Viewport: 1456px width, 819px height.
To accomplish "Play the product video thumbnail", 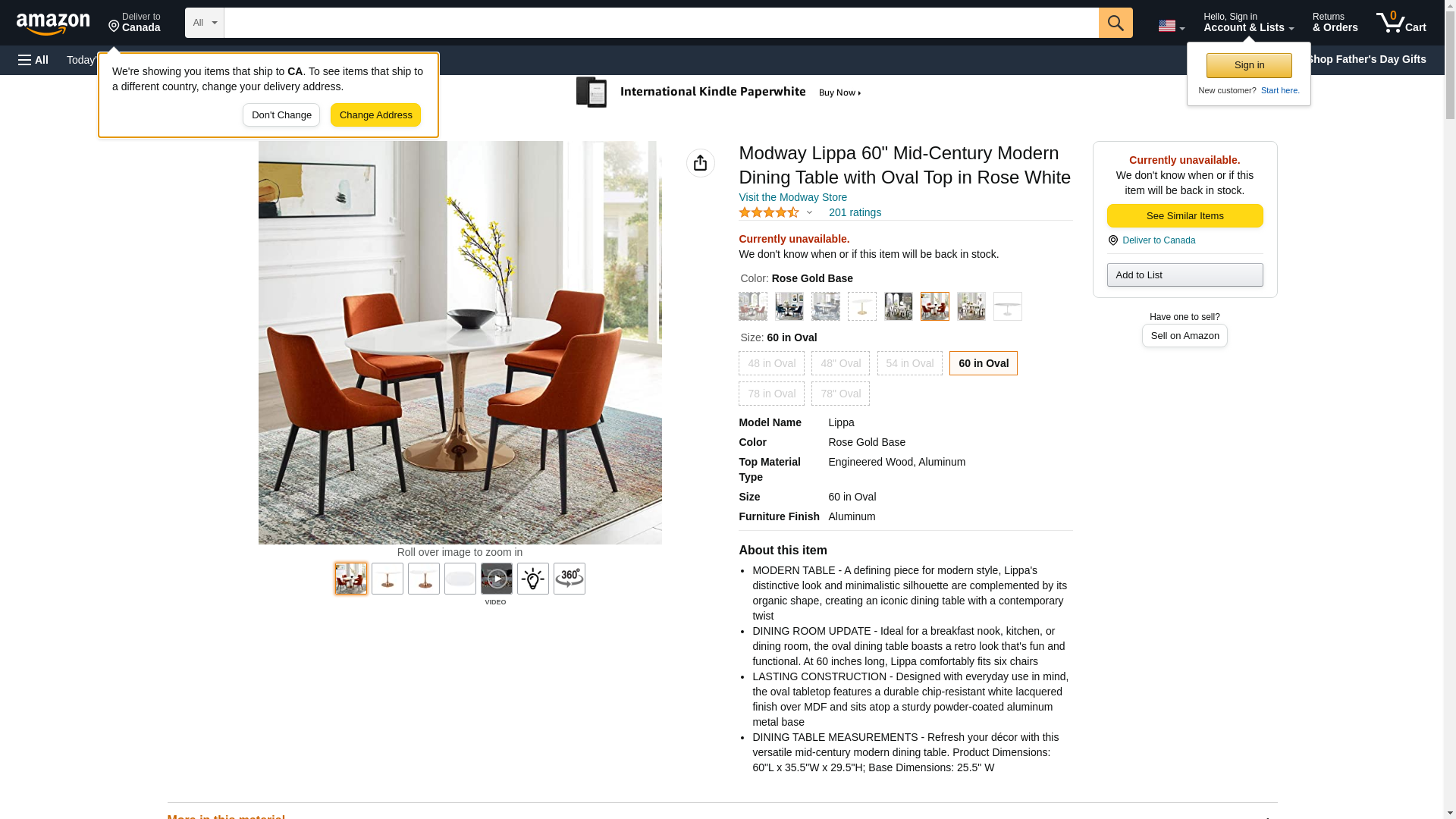I will pyautogui.click(x=496, y=579).
